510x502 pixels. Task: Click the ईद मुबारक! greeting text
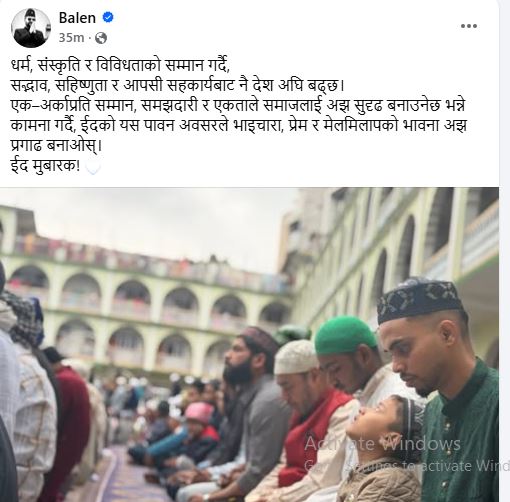pyautogui.click(x=45, y=166)
